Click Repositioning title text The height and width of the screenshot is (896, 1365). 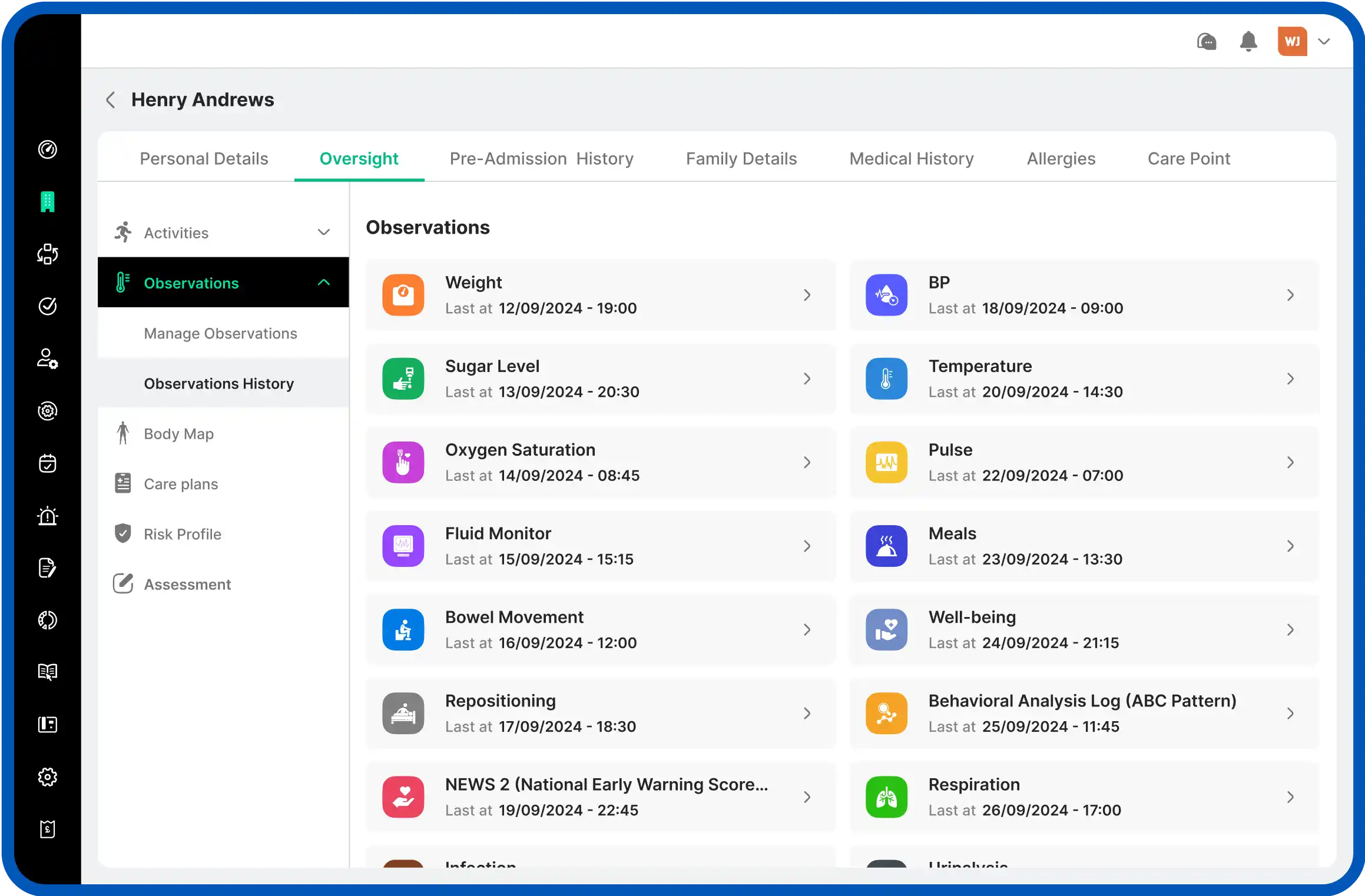pyautogui.click(x=501, y=701)
